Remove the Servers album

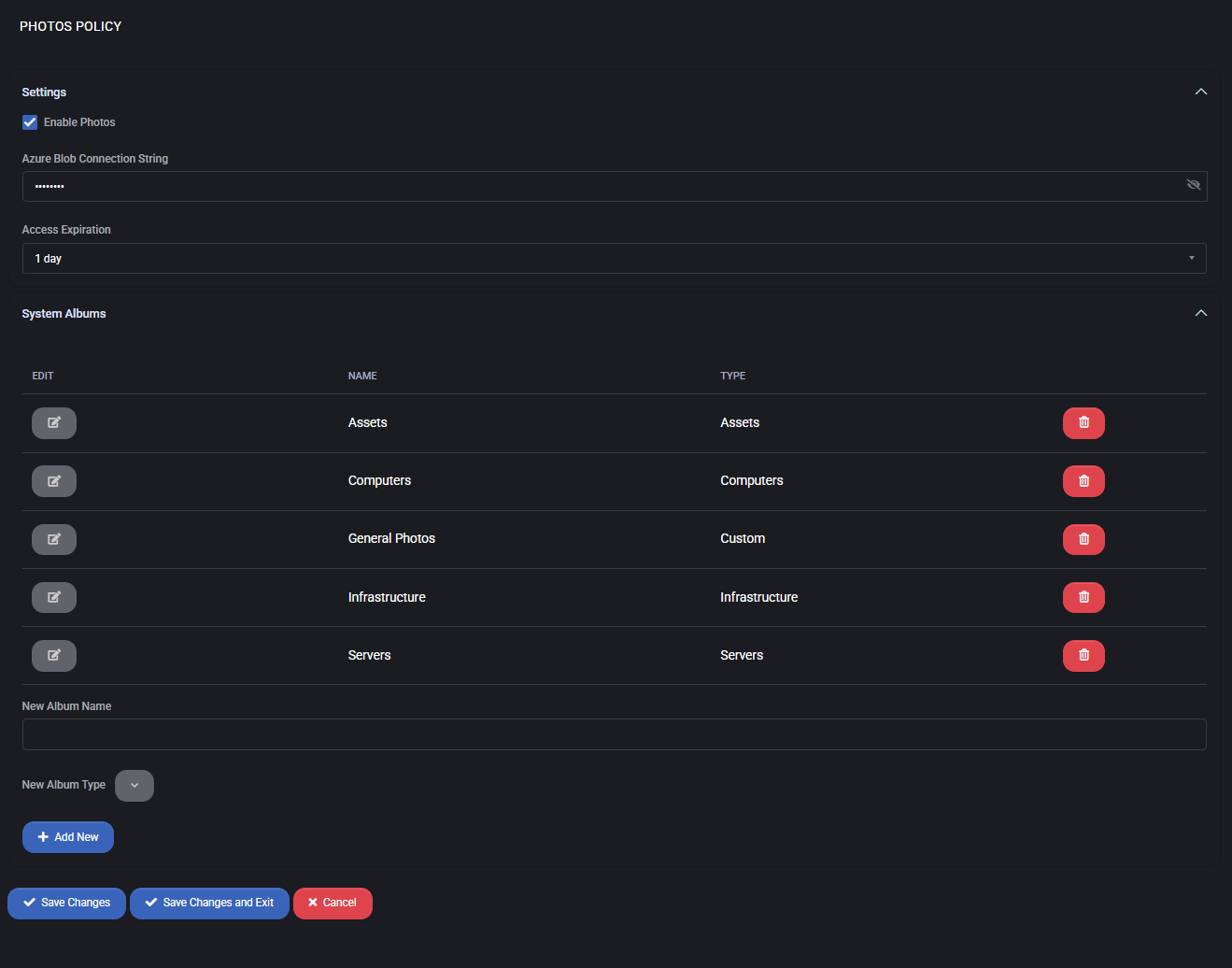click(x=1083, y=655)
